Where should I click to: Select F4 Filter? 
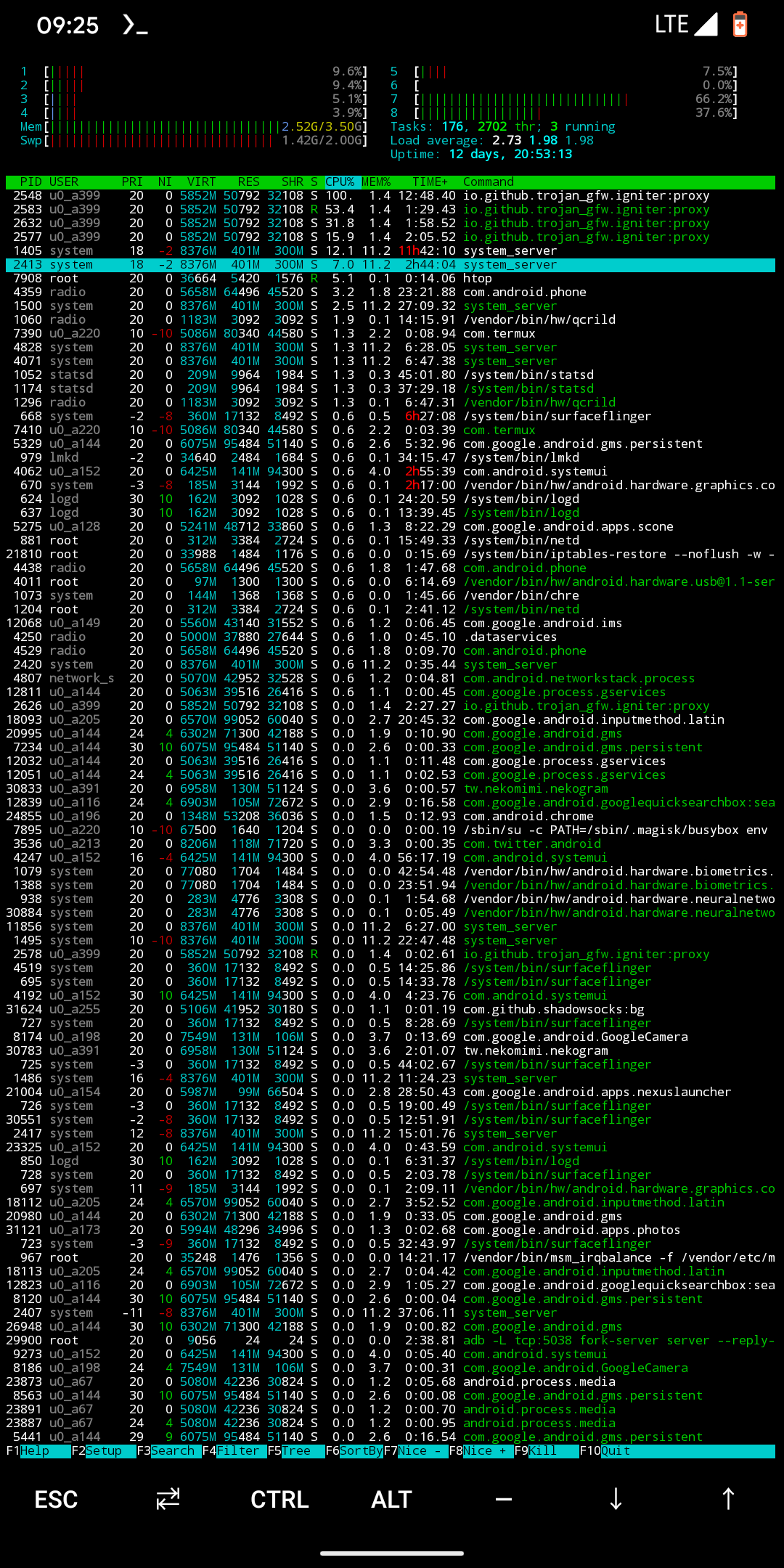pyautogui.click(x=234, y=1451)
